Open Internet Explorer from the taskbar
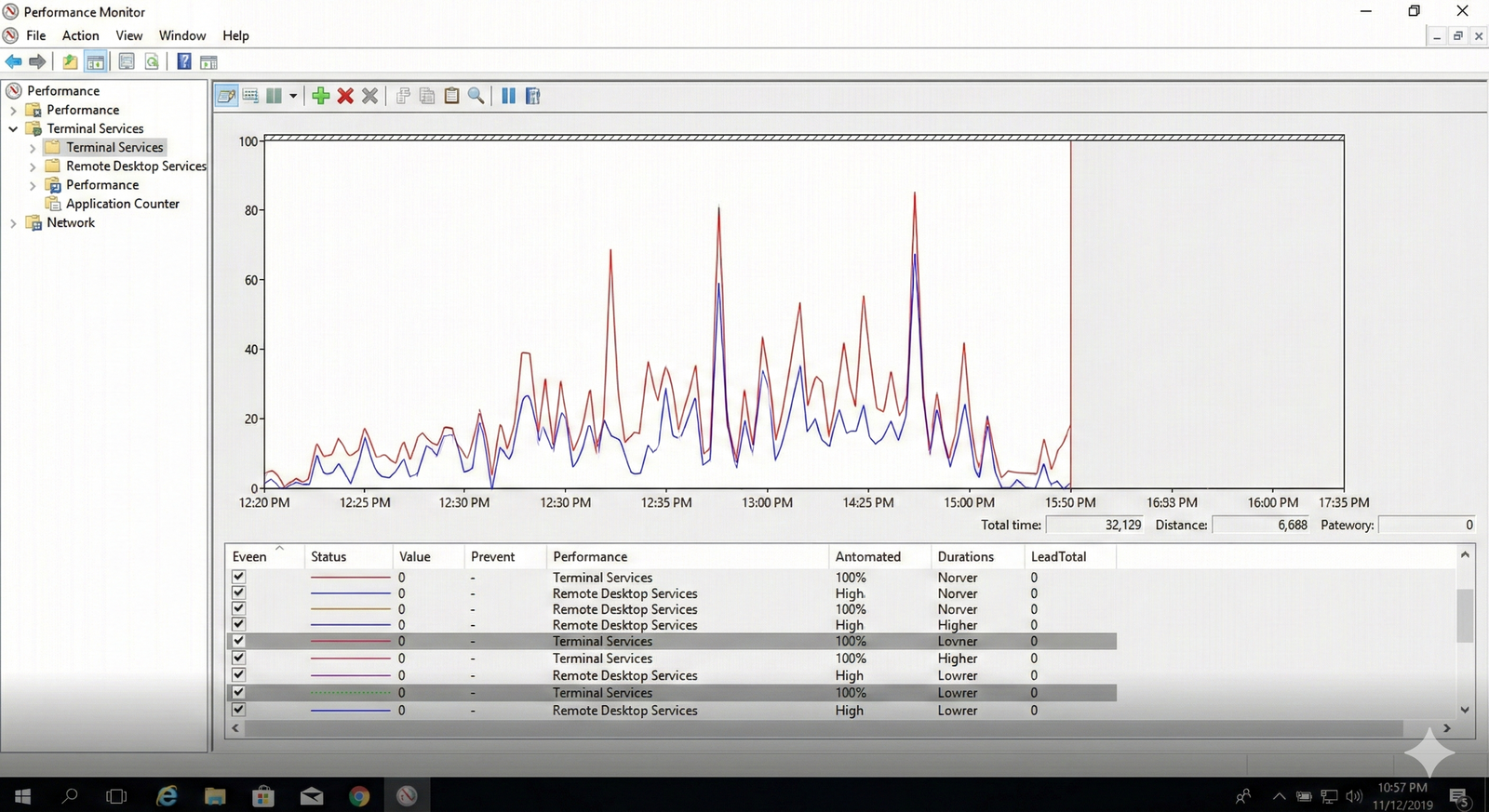Image resolution: width=1489 pixels, height=812 pixels. (x=167, y=796)
